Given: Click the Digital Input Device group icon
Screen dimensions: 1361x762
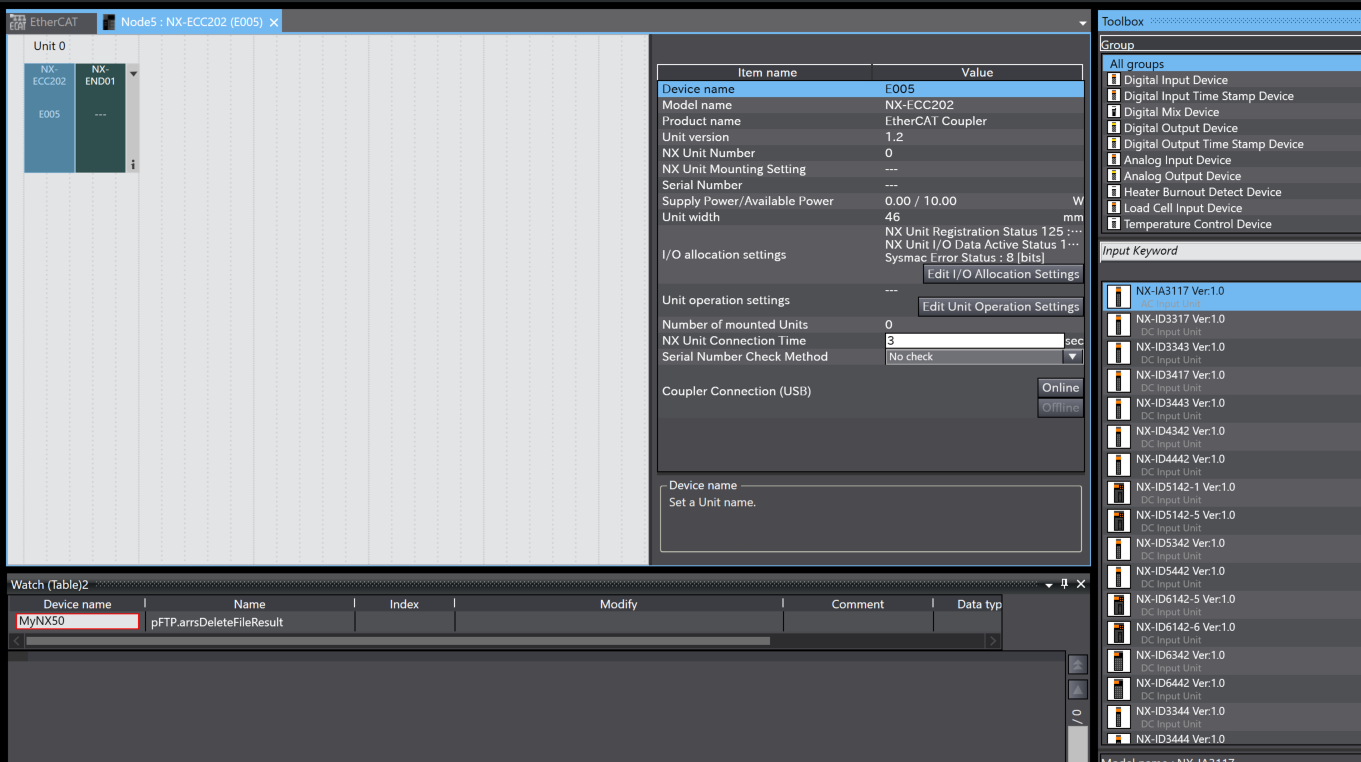Looking at the screenshot, I should pos(1114,80).
